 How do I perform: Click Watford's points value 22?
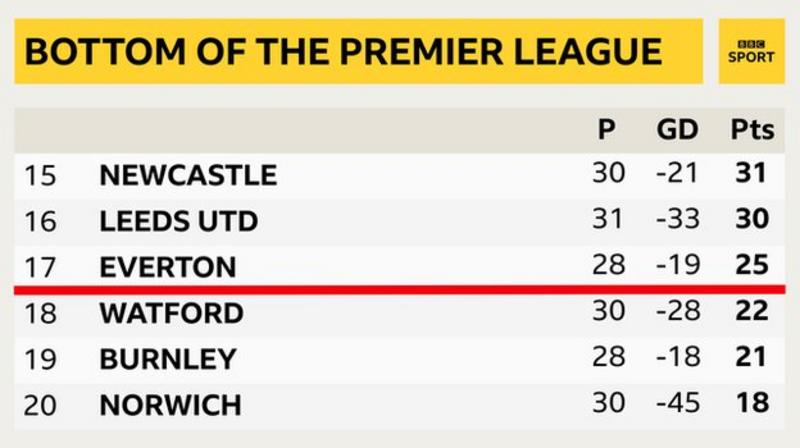point(752,311)
